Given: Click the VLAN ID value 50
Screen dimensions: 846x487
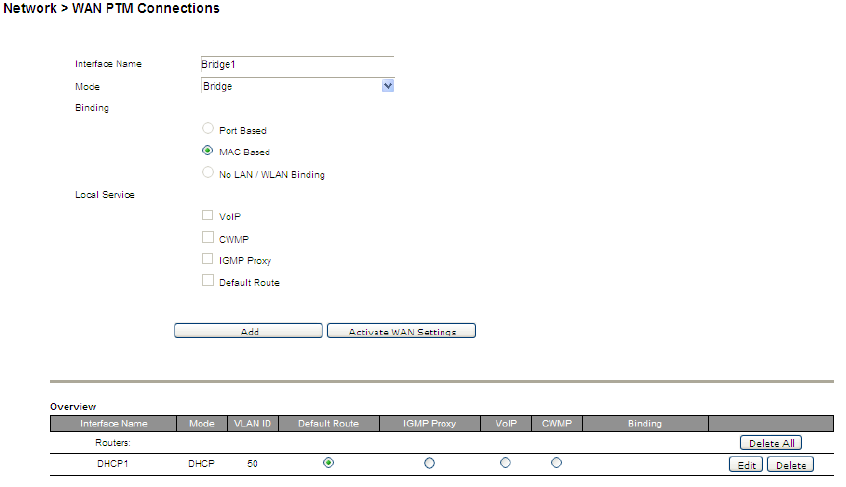Looking at the screenshot, I should 253,464.
